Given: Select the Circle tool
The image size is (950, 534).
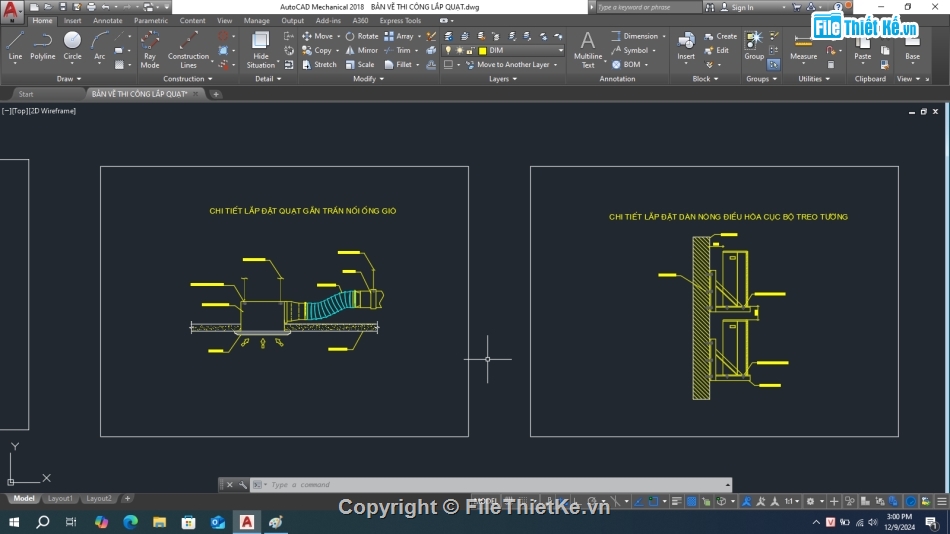Looking at the screenshot, I should point(72,46).
